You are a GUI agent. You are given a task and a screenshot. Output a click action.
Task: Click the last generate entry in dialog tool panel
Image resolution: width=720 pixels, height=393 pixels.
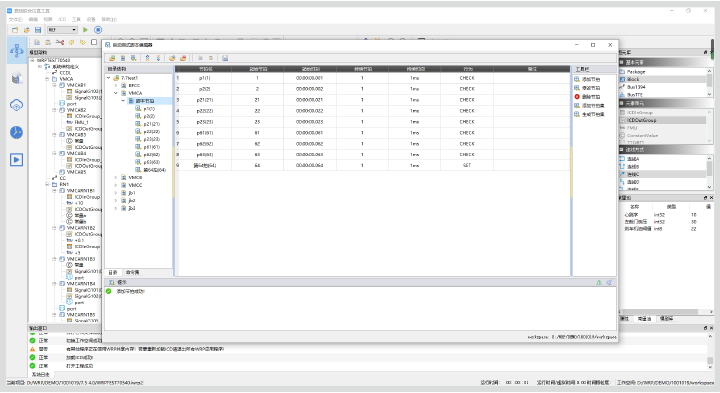[590, 114]
